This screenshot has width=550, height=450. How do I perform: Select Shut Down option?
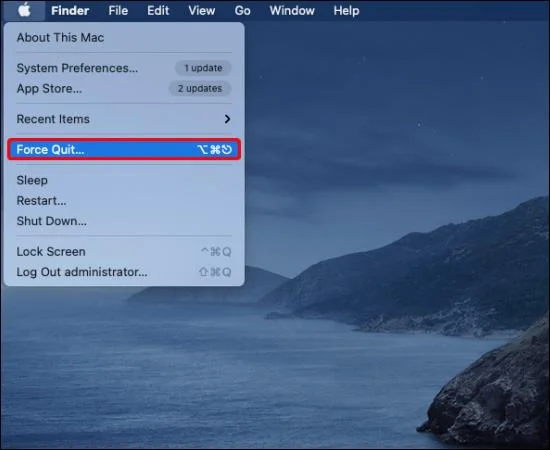pyautogui.click(x=124, y=221)
